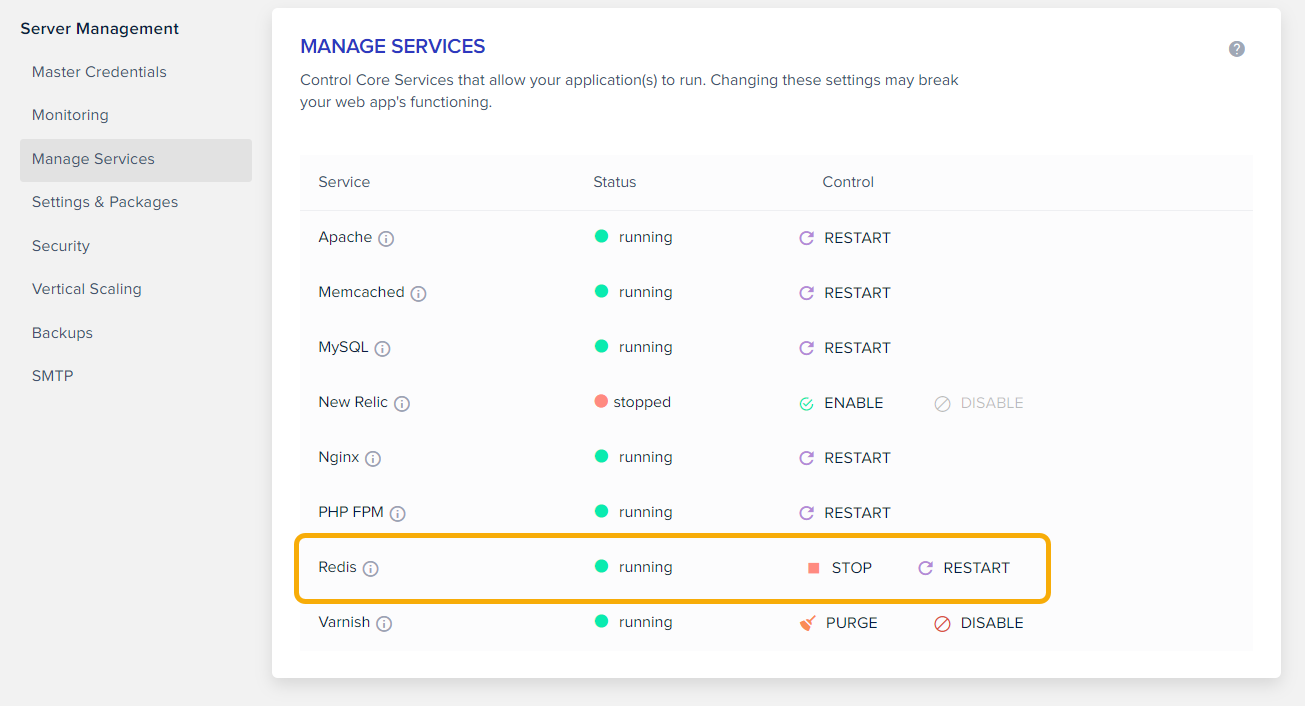
Task: Open the help question mark icon
Action: coord(1236,48)
